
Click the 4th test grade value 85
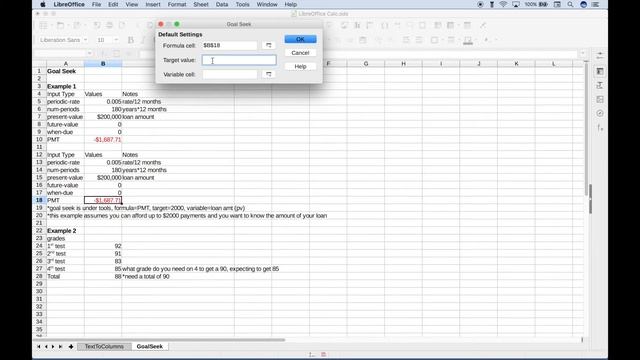coord(103,269)
